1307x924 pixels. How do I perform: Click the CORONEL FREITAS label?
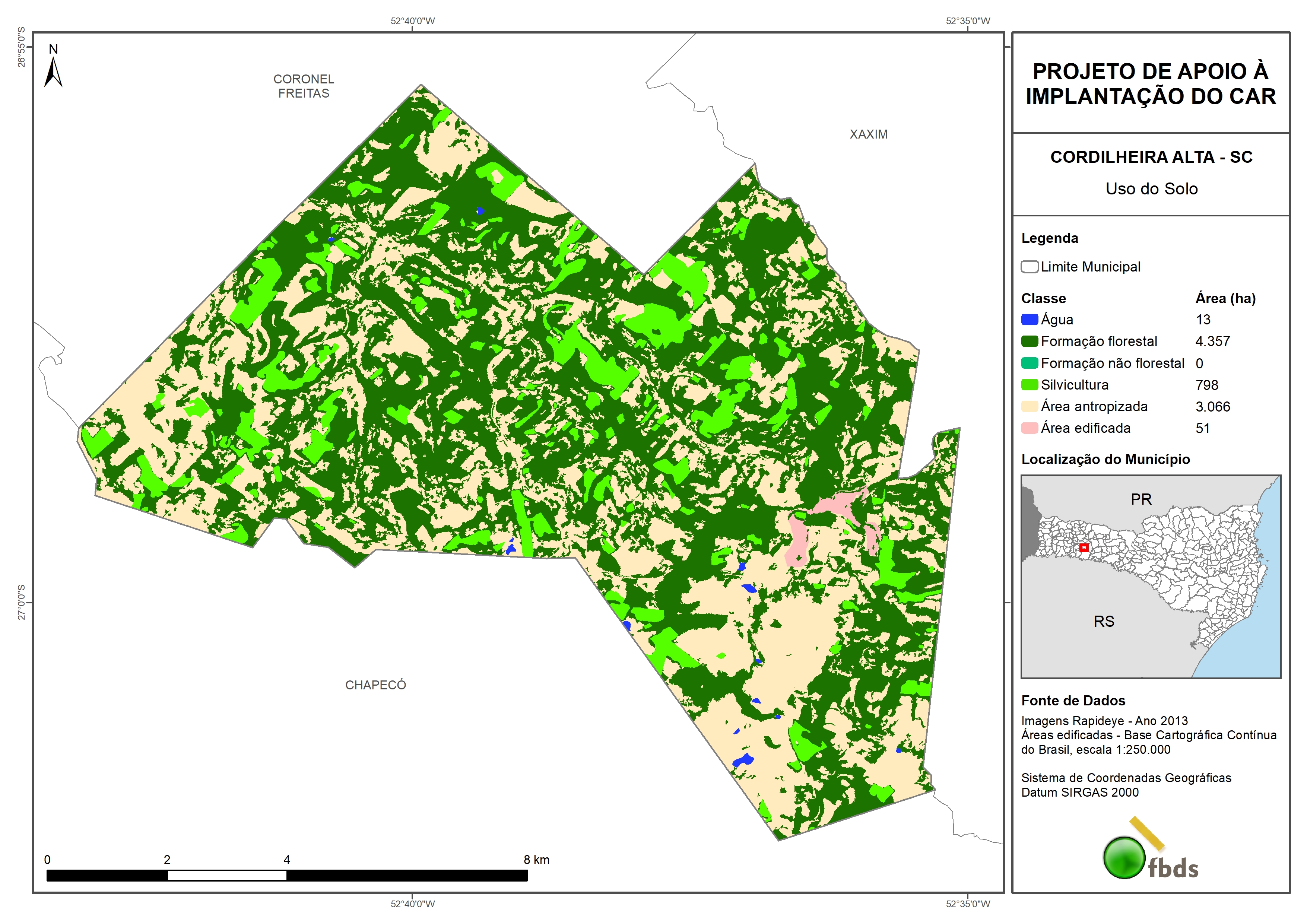coord(304,86)
